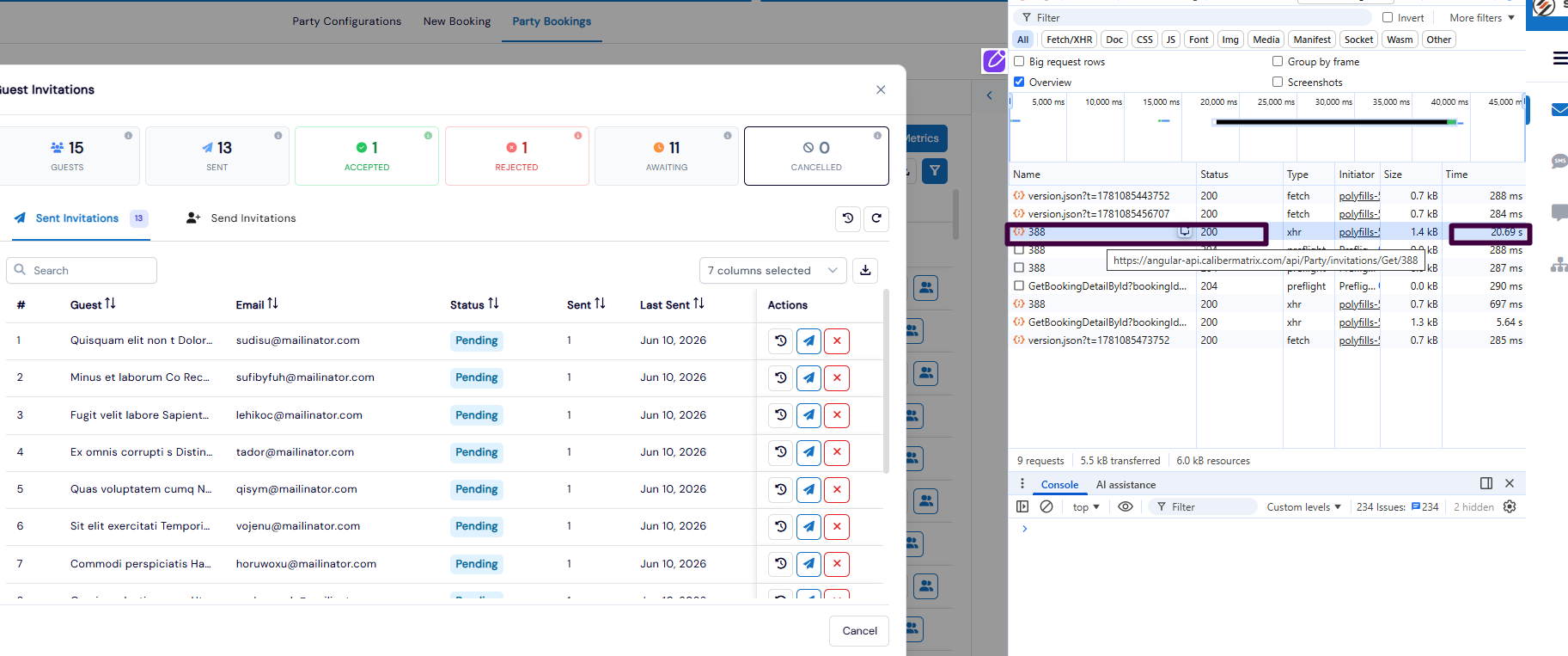Toggle the Invert filter checkbox
This screenshot has width=1568, height=656.
tap(1388, 17)
